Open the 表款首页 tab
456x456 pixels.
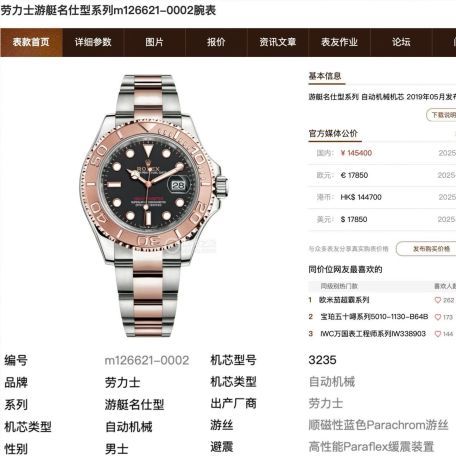tap(31, 42)
